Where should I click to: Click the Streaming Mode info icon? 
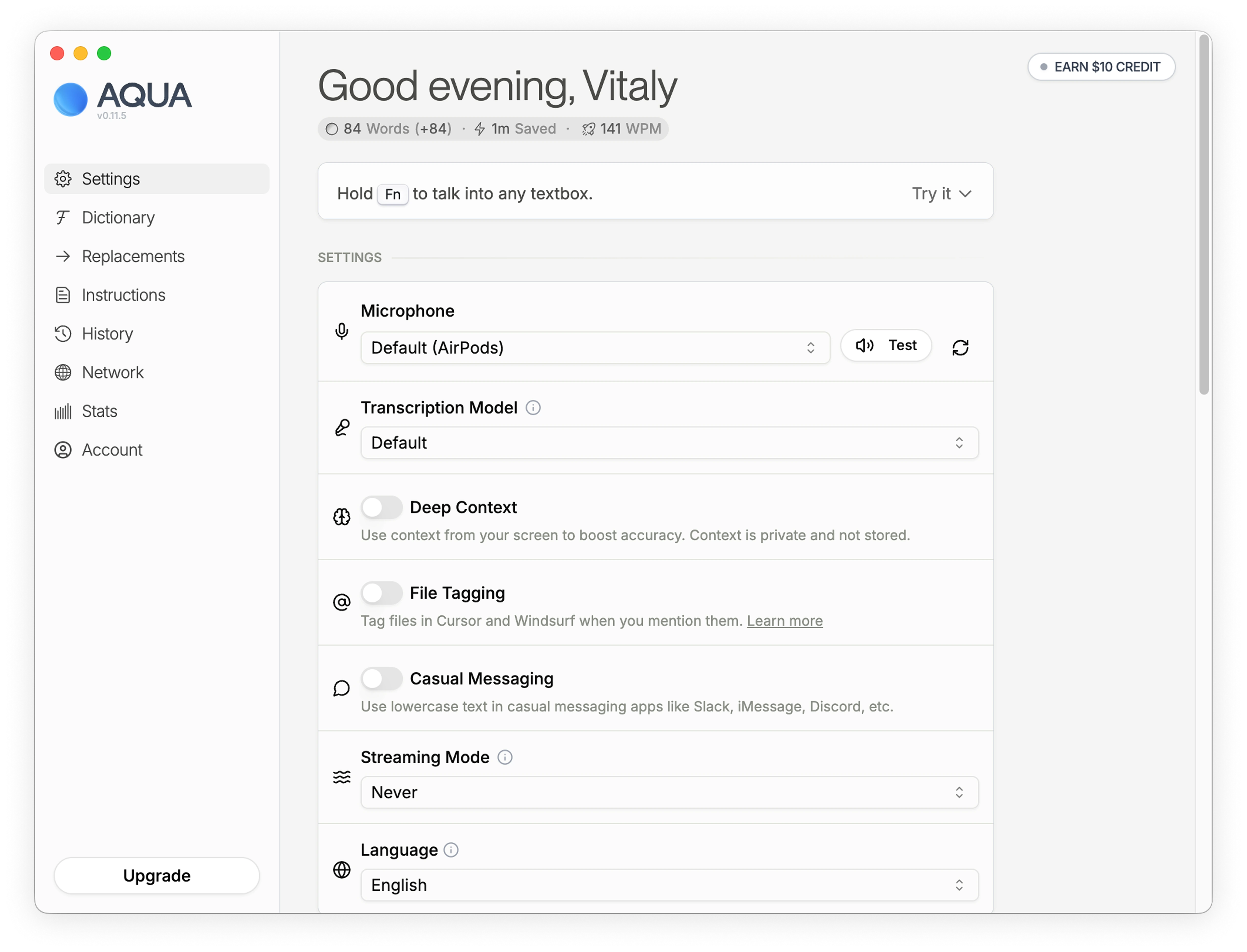tap(504, 757)
